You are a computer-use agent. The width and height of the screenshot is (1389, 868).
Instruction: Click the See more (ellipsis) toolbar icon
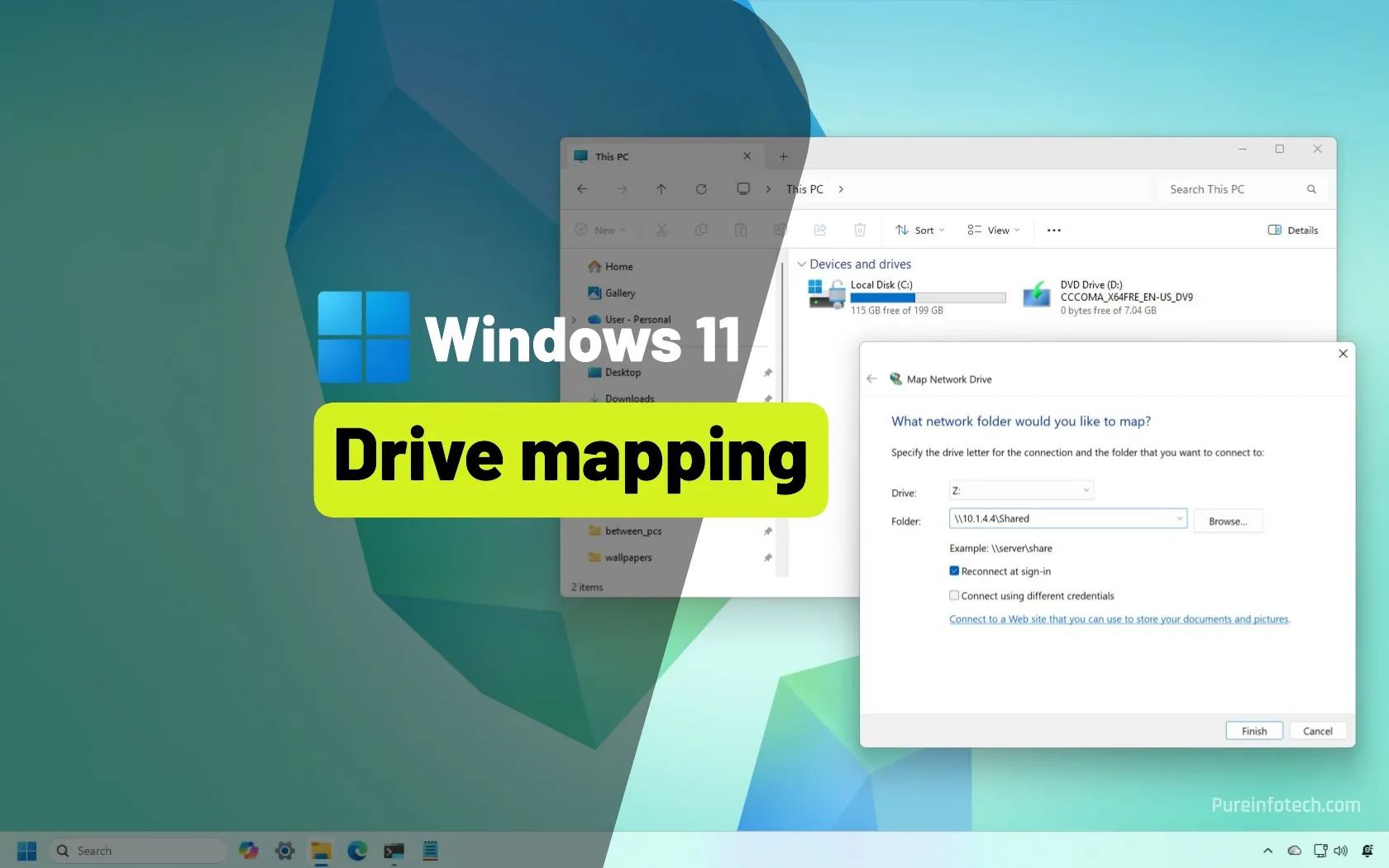[1053, 230]
